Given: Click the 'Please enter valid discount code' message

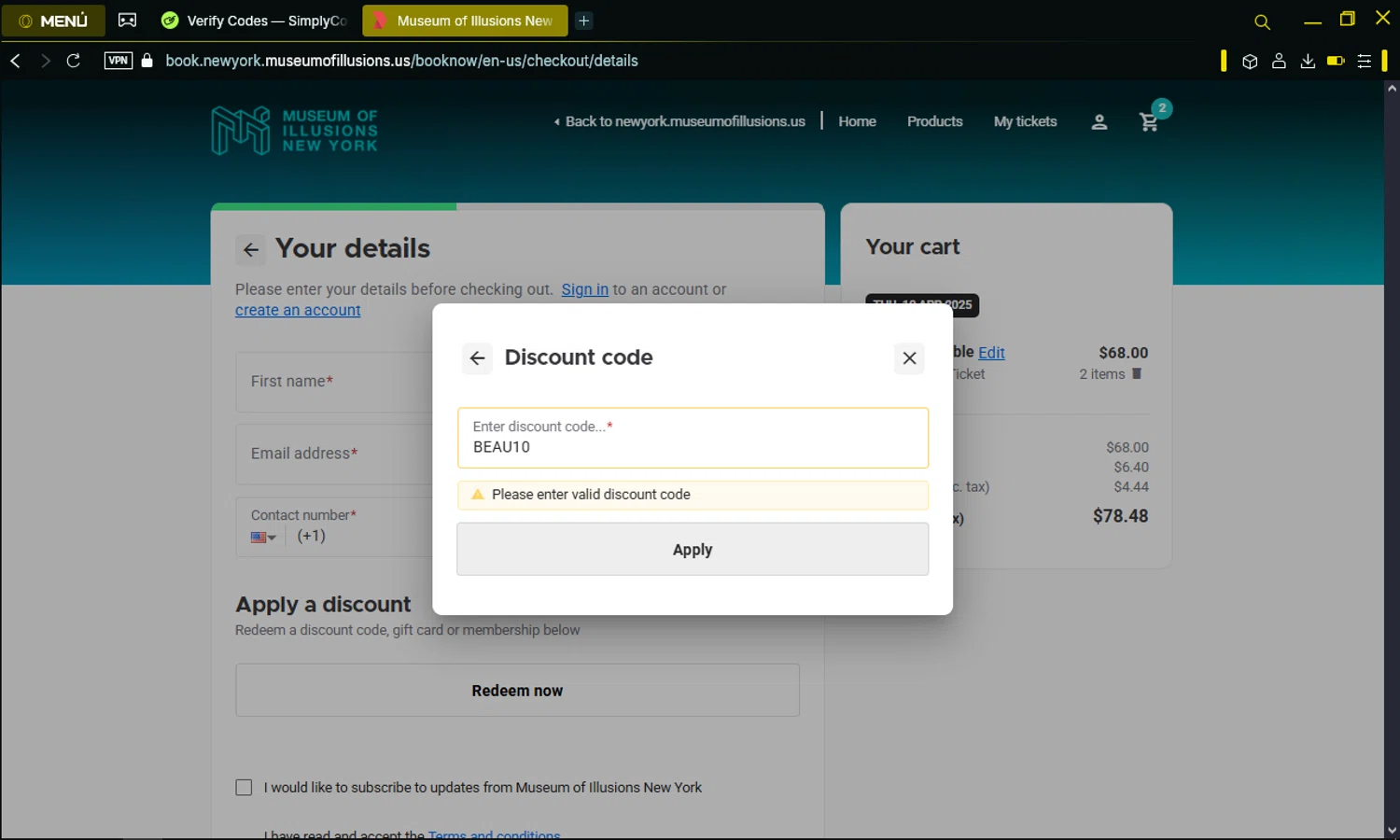Looking at the screenshot, I should pos(591,495).
